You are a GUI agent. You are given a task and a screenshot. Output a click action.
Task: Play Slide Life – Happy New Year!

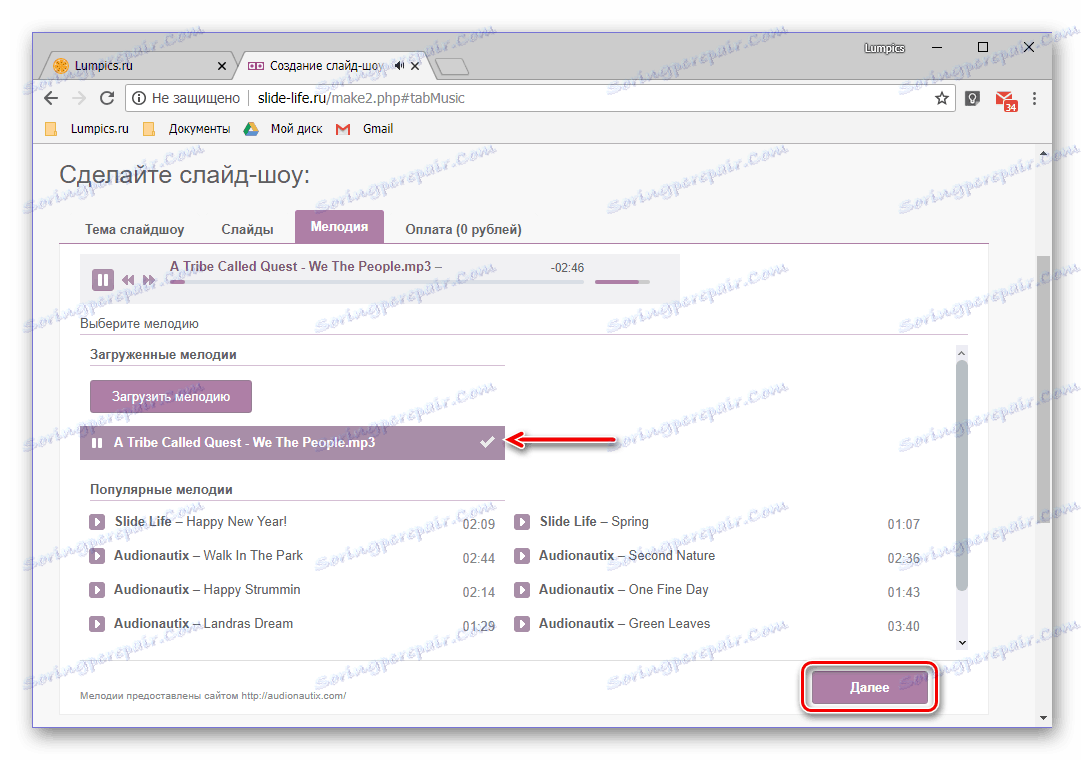point(97,522)
